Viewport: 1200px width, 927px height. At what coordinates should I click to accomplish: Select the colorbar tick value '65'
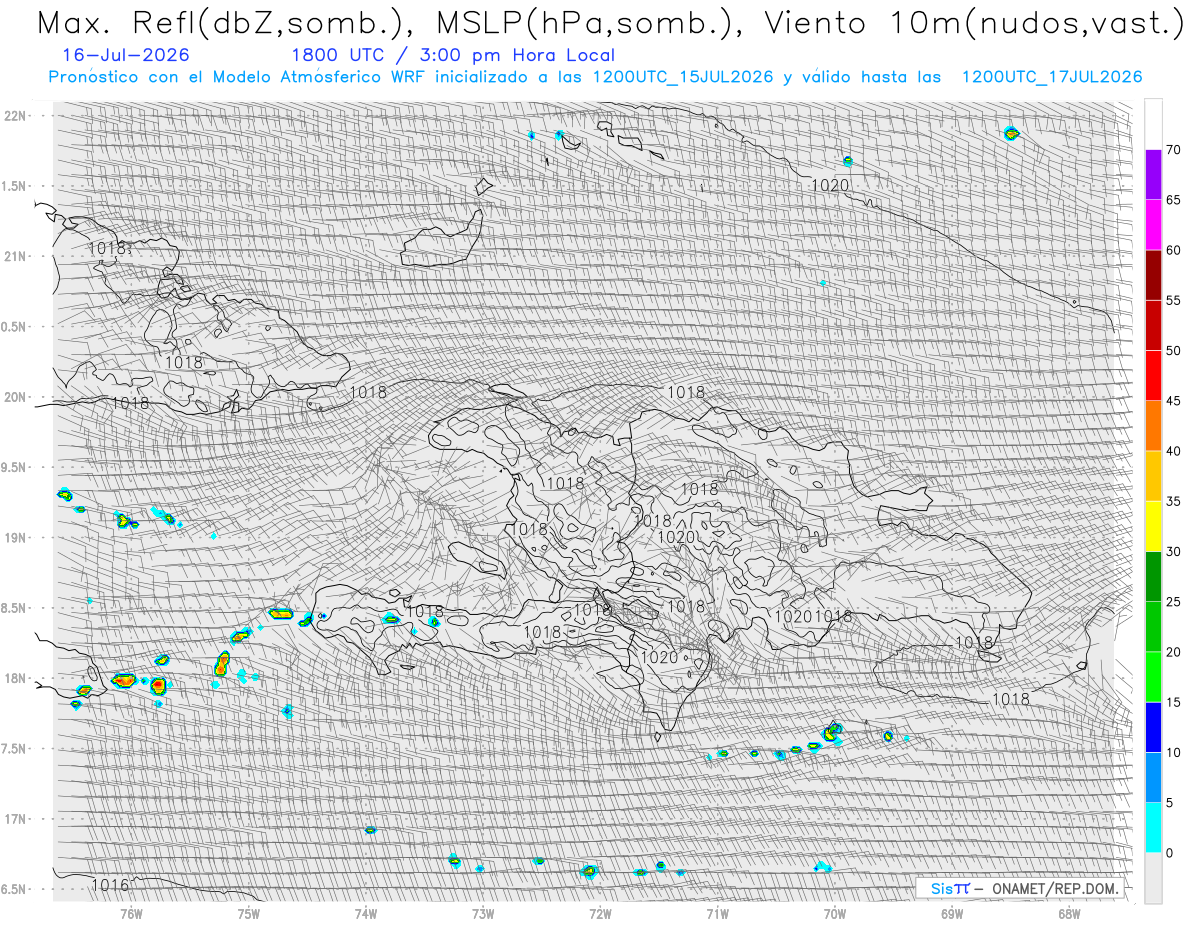1174,200
